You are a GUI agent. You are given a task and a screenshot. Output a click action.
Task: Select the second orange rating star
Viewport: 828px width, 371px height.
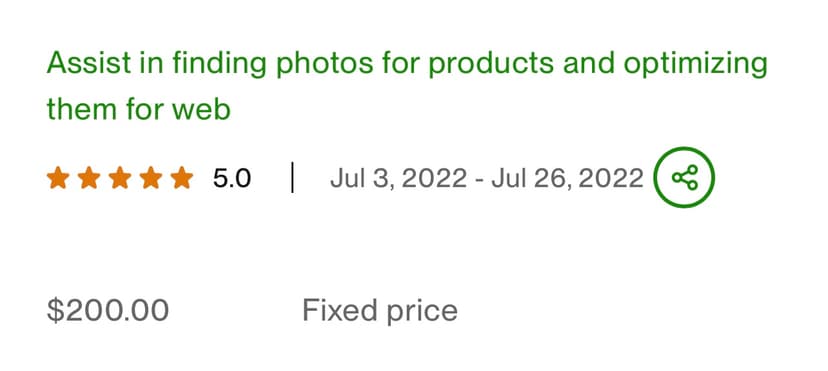[89, 178]
